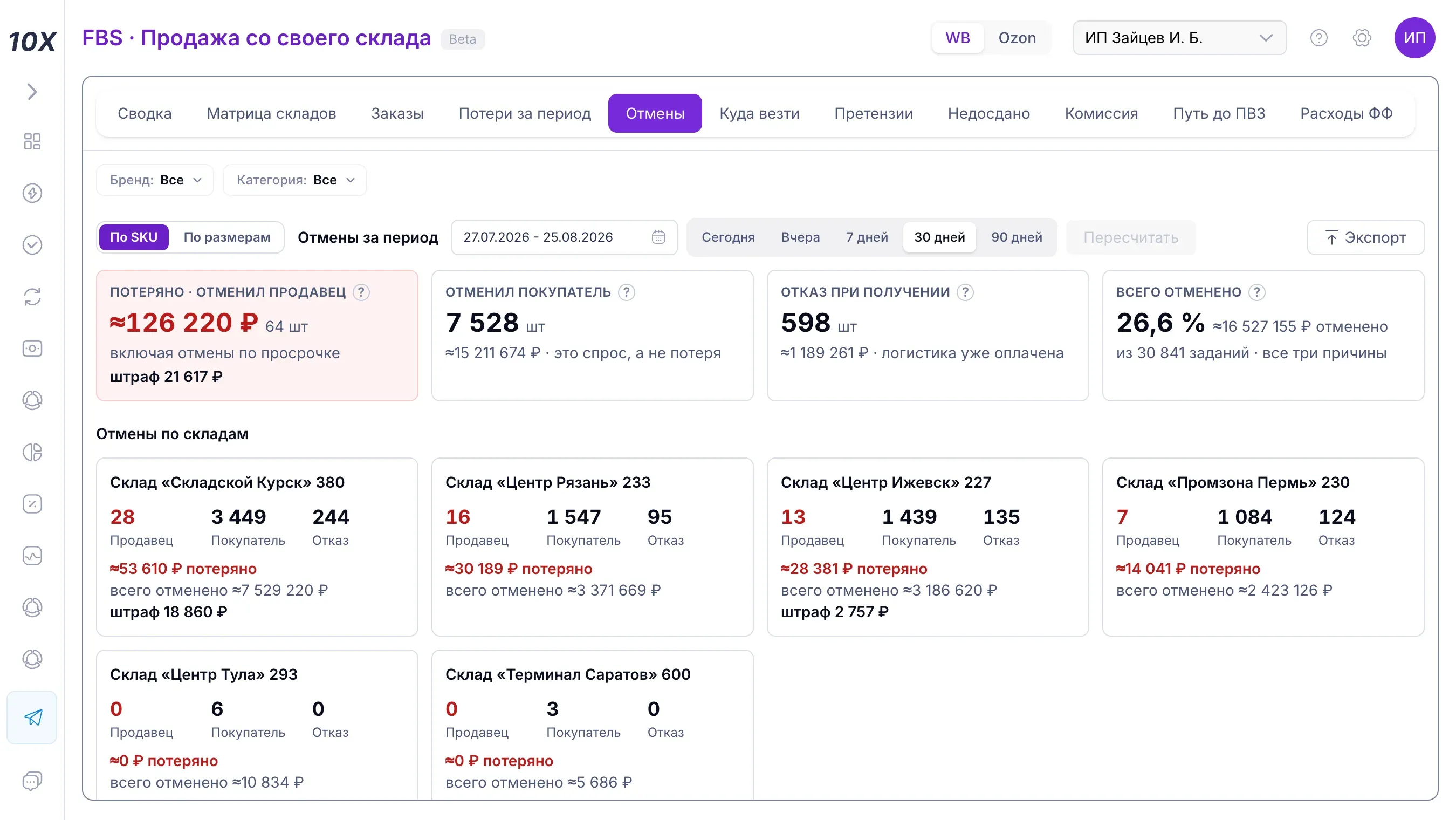Image resolution: width=1456 pixels, height=820 pixels.
Task: Open settings gear in header
Action: 1362,38
